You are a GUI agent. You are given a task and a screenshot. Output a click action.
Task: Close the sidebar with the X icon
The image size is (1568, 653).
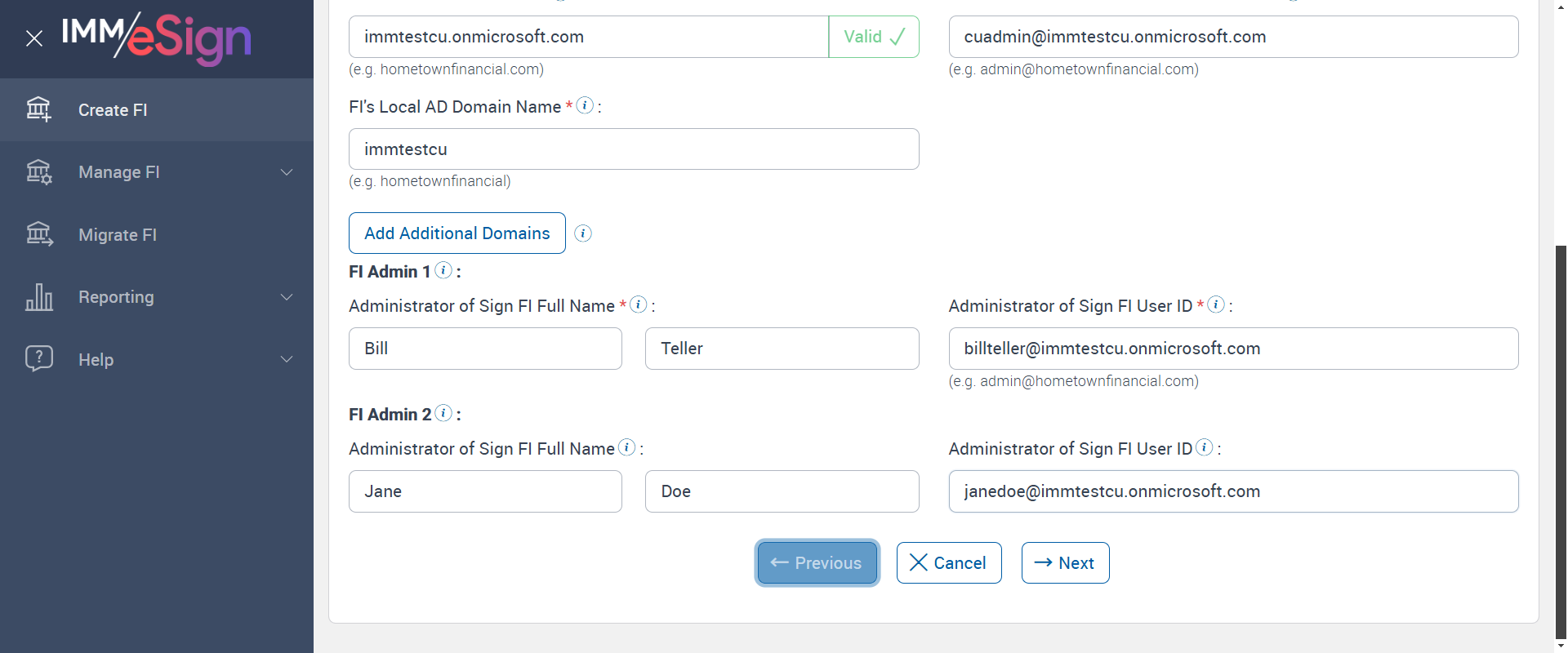[x=34, y=38]
